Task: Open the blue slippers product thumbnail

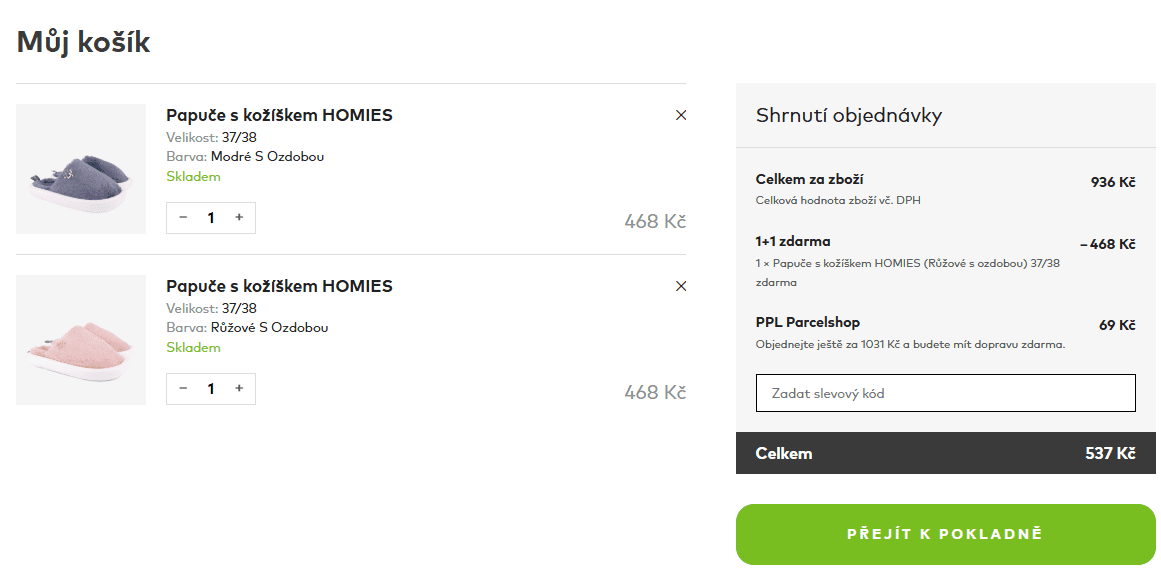Action: point(81,169)
